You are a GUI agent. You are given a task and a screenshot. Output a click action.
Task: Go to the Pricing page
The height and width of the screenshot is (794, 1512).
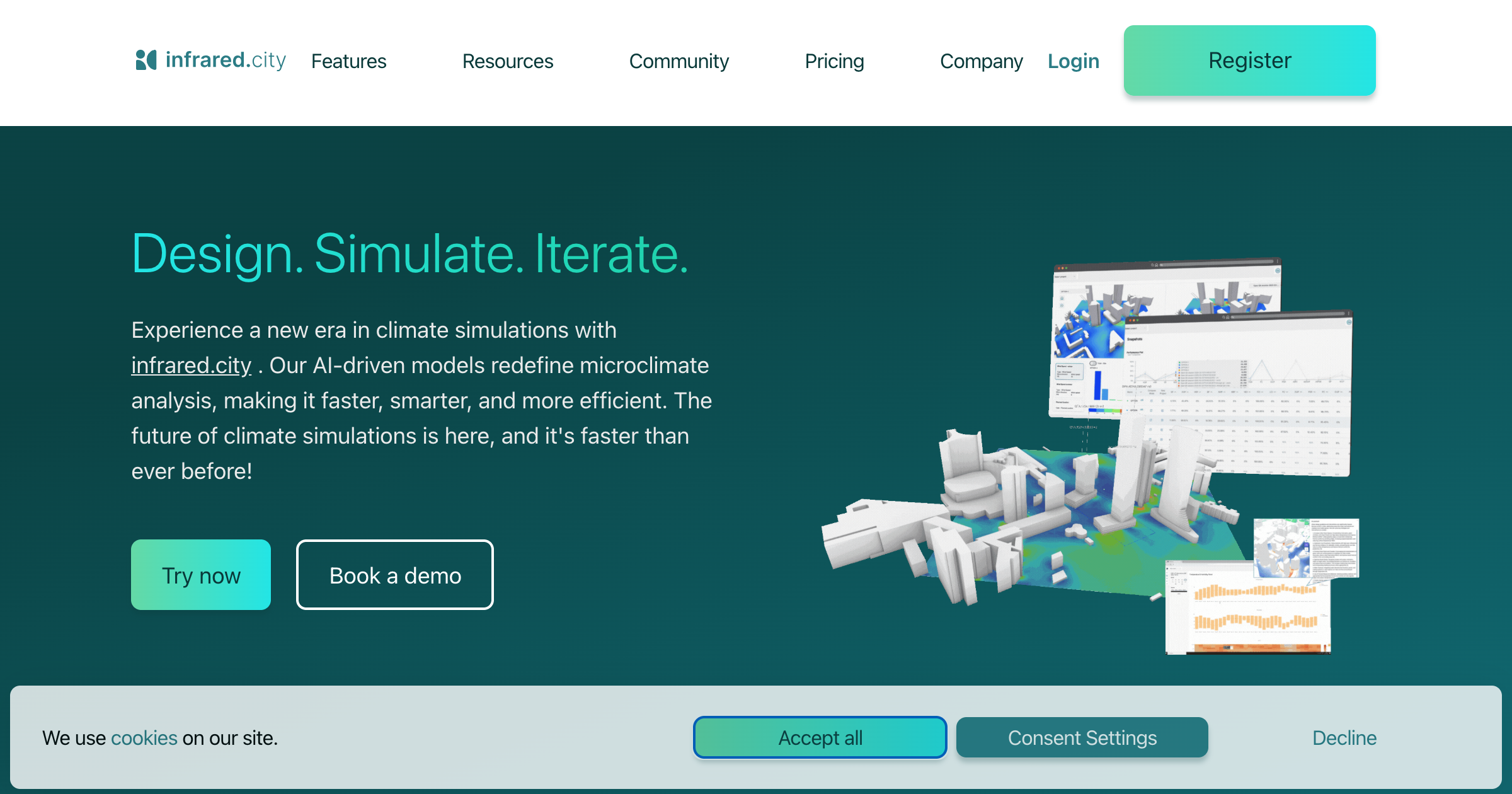(834, 61)
